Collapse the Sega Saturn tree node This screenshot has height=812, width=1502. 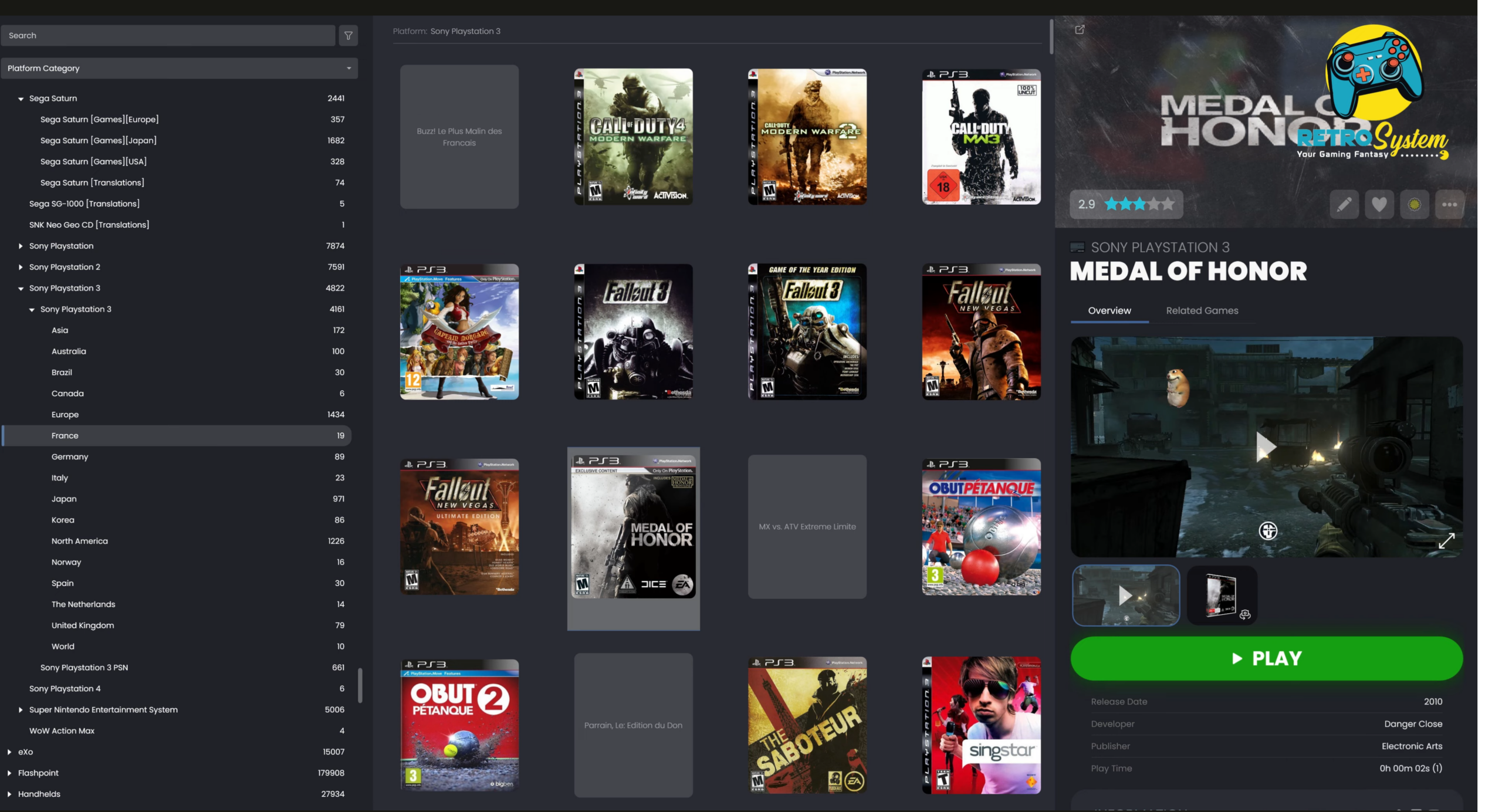tap(21, 99)
